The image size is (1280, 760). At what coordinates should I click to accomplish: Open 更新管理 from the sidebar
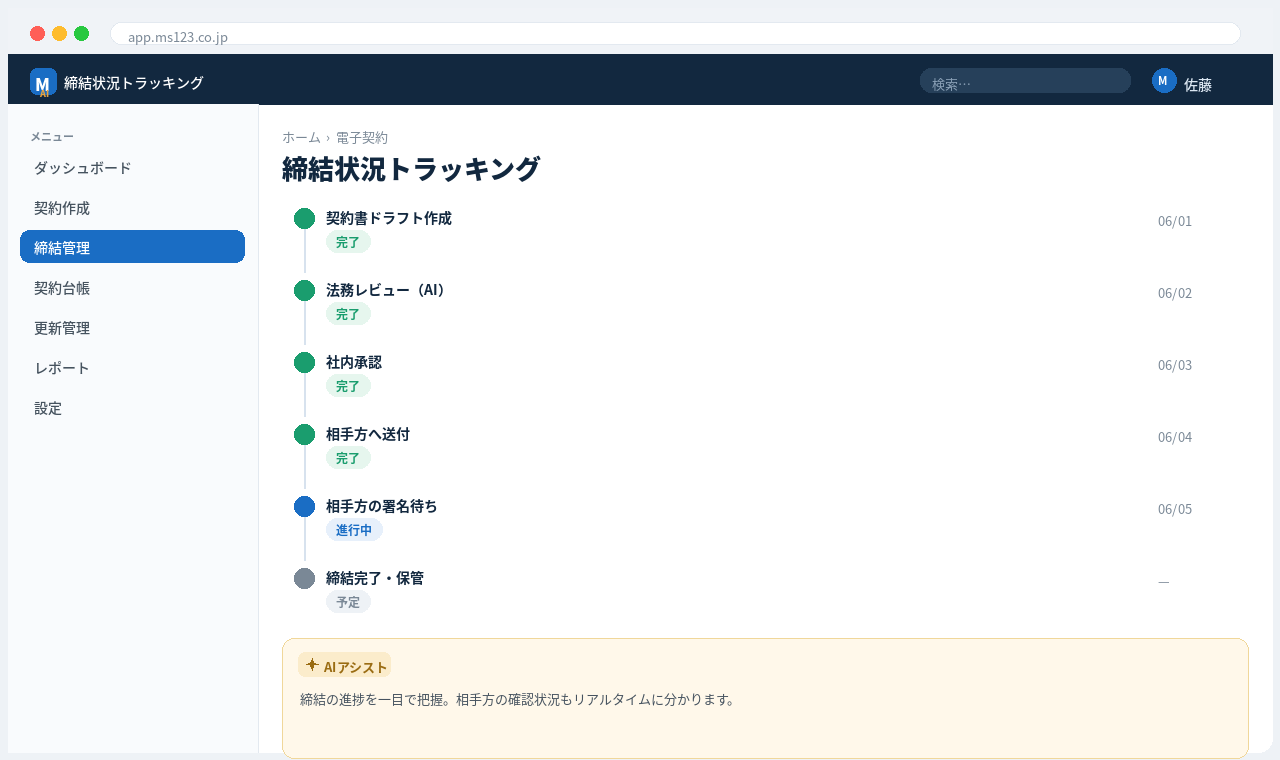(x=132, y=327)
